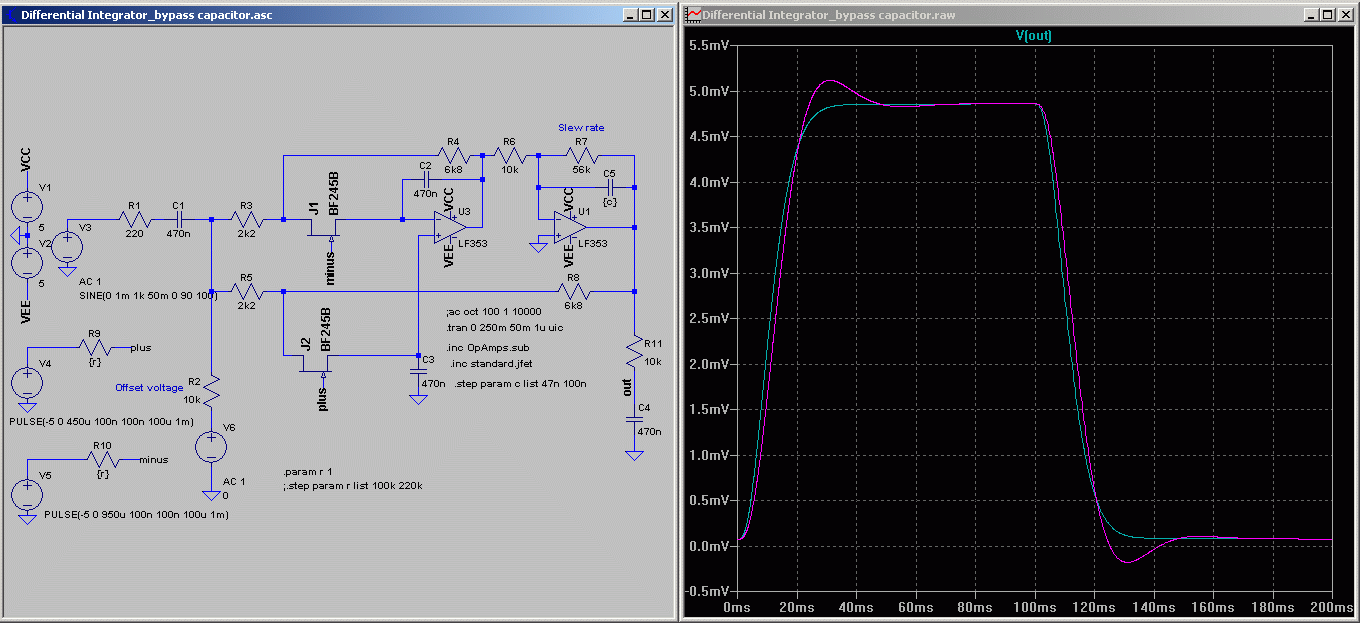Click the 'Slew rate' comment text
This screenshot has width=1360, height=623.
(x=581, y=128)
